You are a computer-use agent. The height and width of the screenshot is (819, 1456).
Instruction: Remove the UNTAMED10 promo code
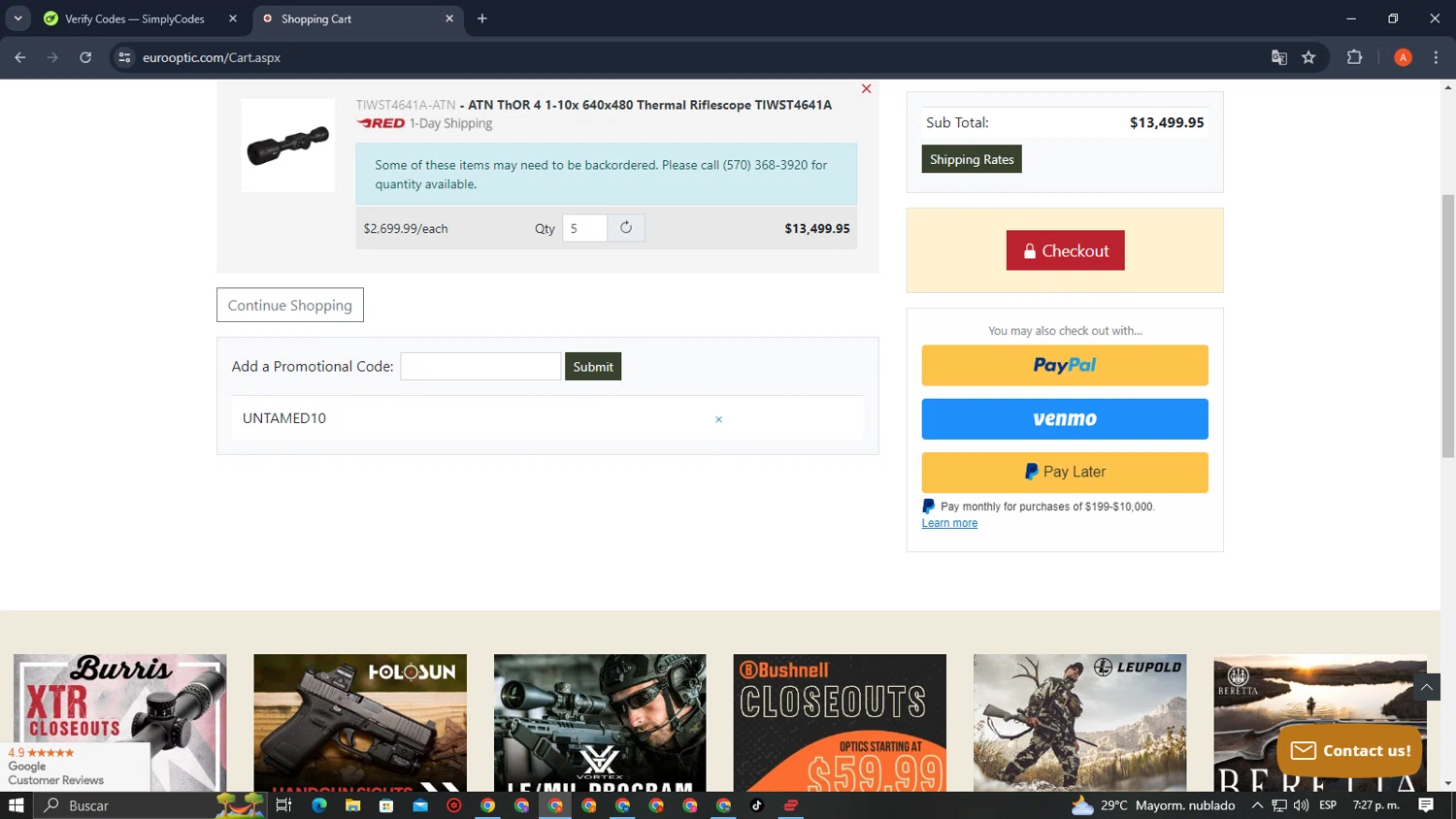pos(718,419)
